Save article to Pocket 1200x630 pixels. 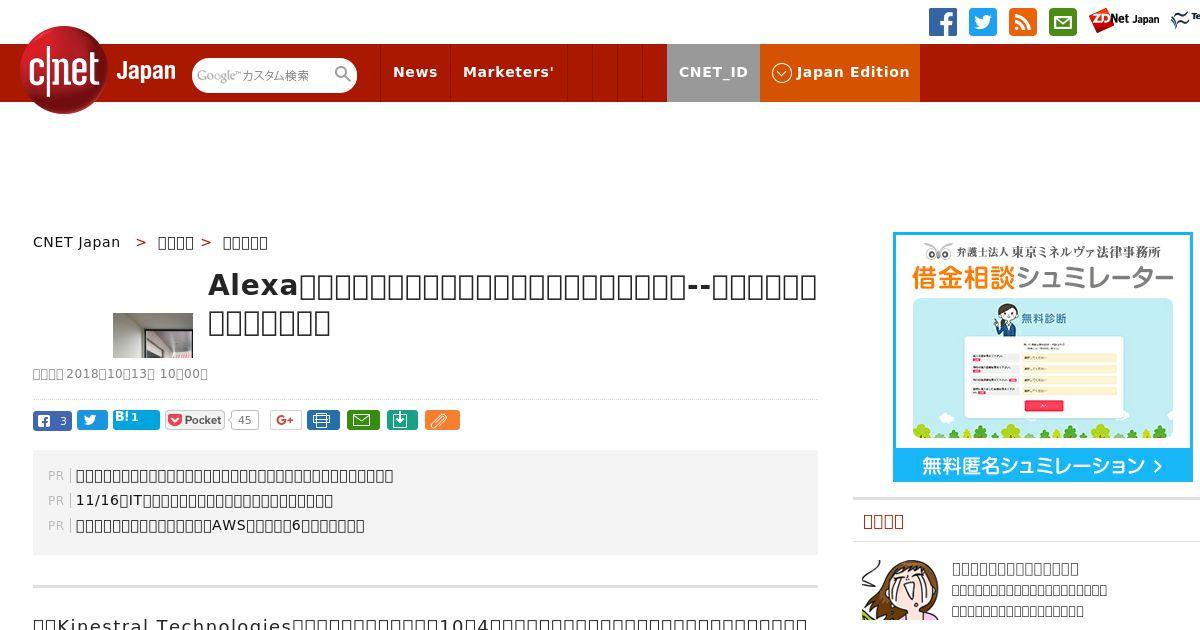click(x=195, y=420)
